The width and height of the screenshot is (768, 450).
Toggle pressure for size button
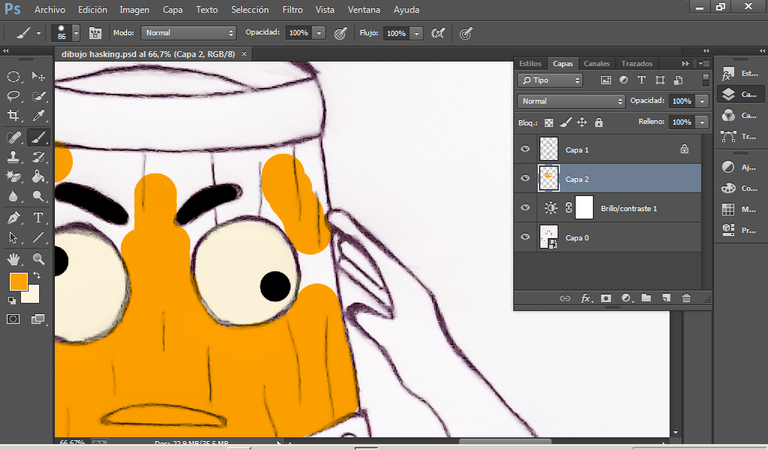465,33
